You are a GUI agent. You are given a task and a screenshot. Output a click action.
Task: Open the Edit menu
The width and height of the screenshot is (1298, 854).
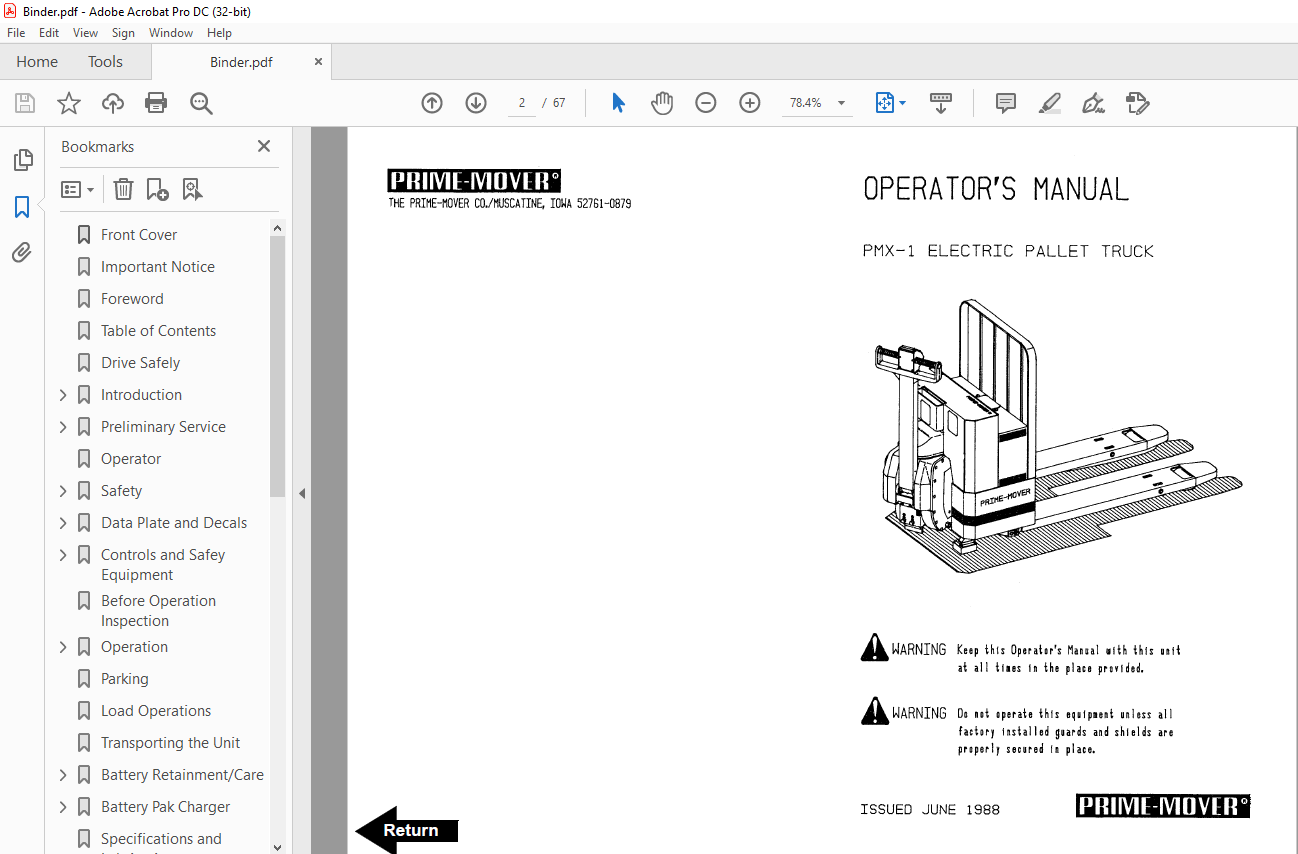click(49, 33)
